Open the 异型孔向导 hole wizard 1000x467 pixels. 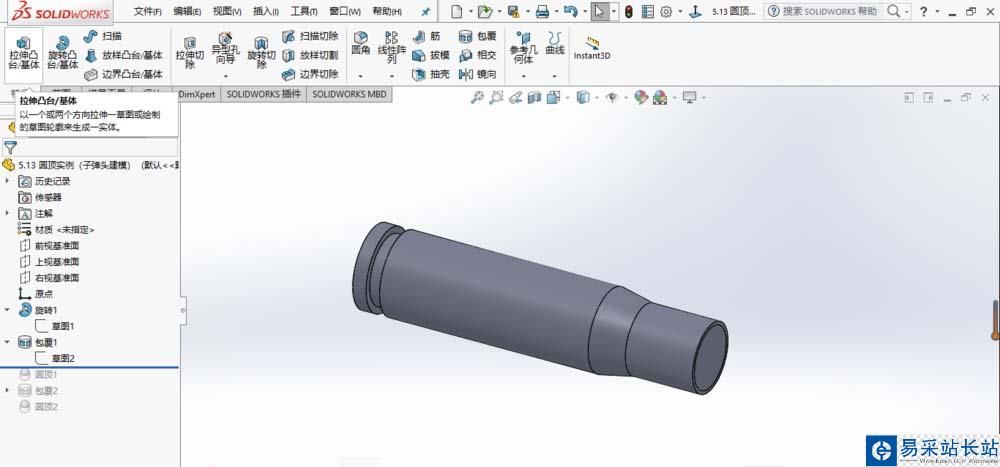tap(225, 48)
